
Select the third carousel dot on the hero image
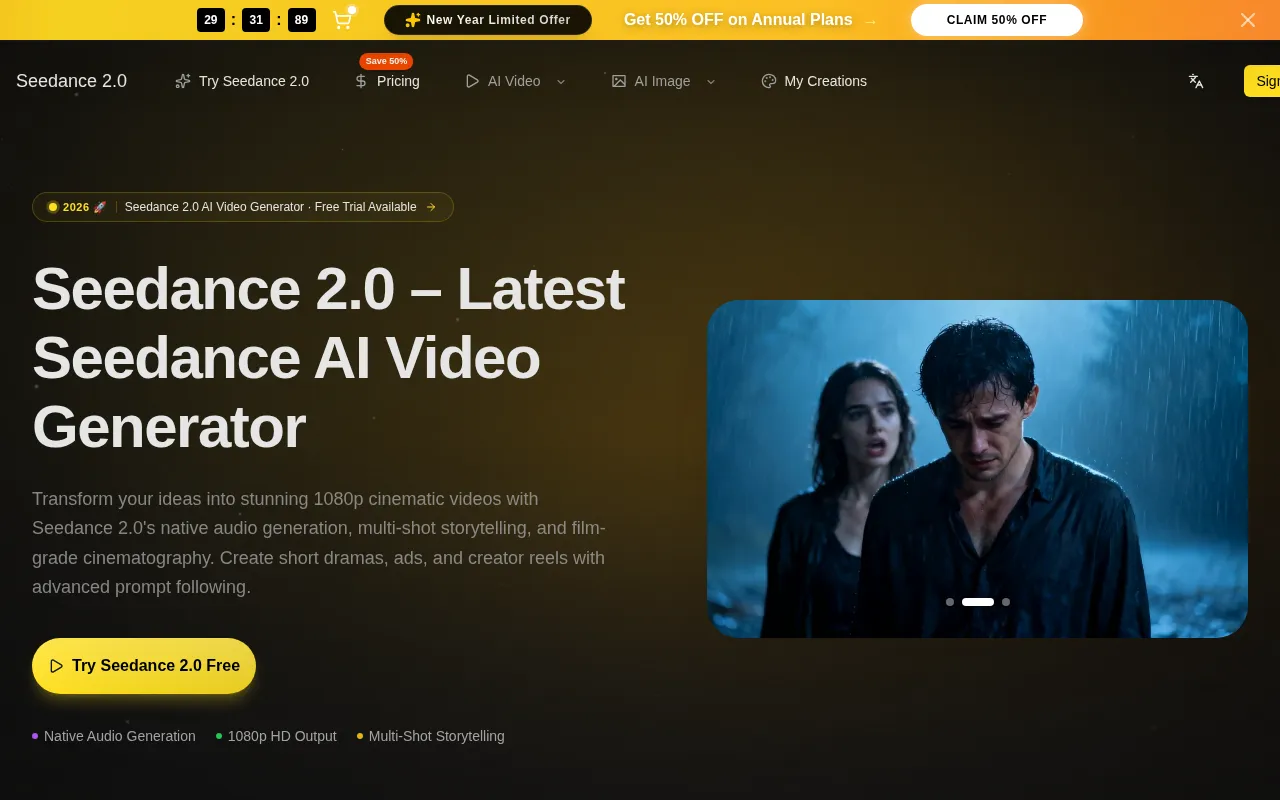[x=1006, y=602]
